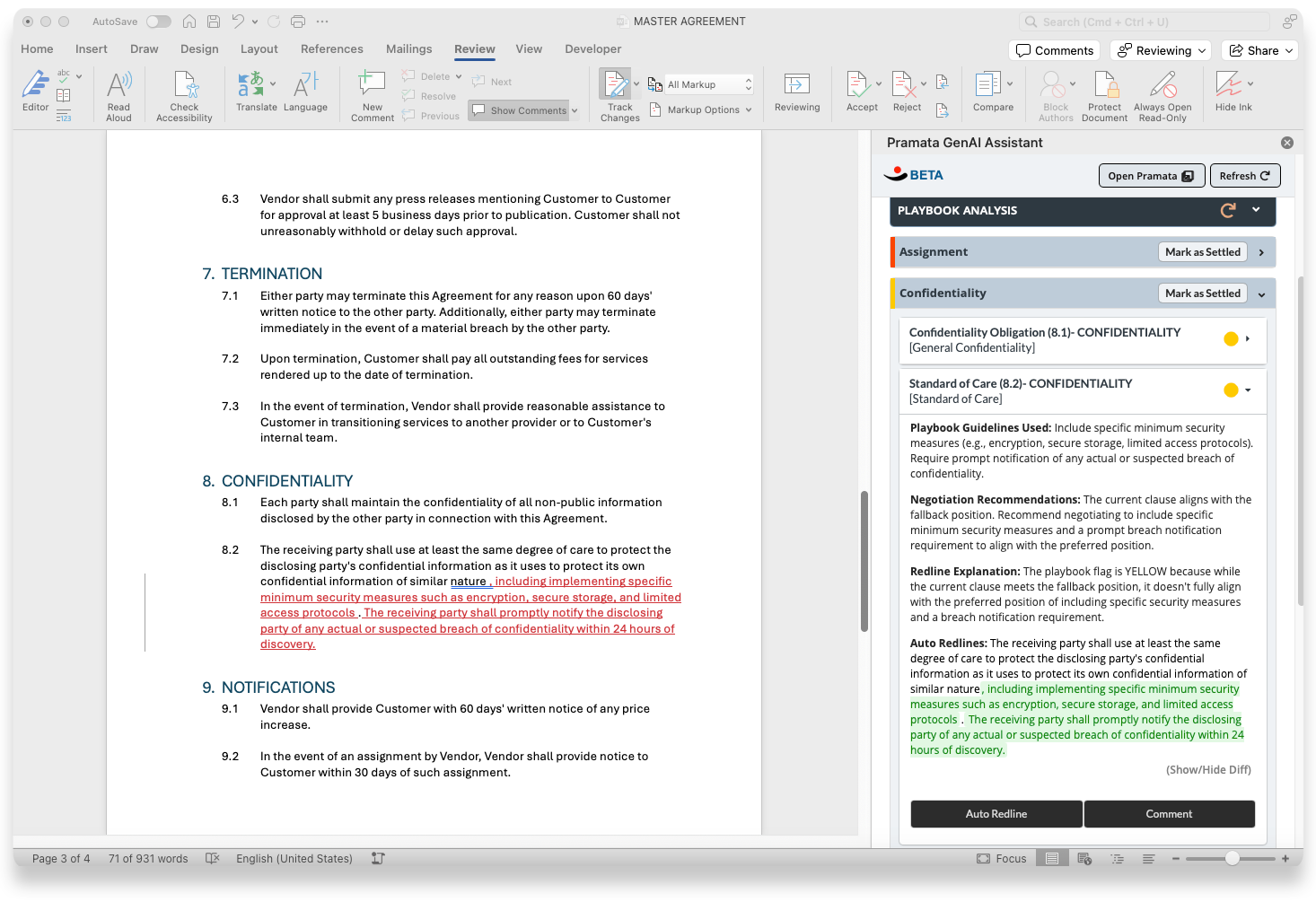
Task: Open the Thesaurus book icon
Action: click(64, 95)
